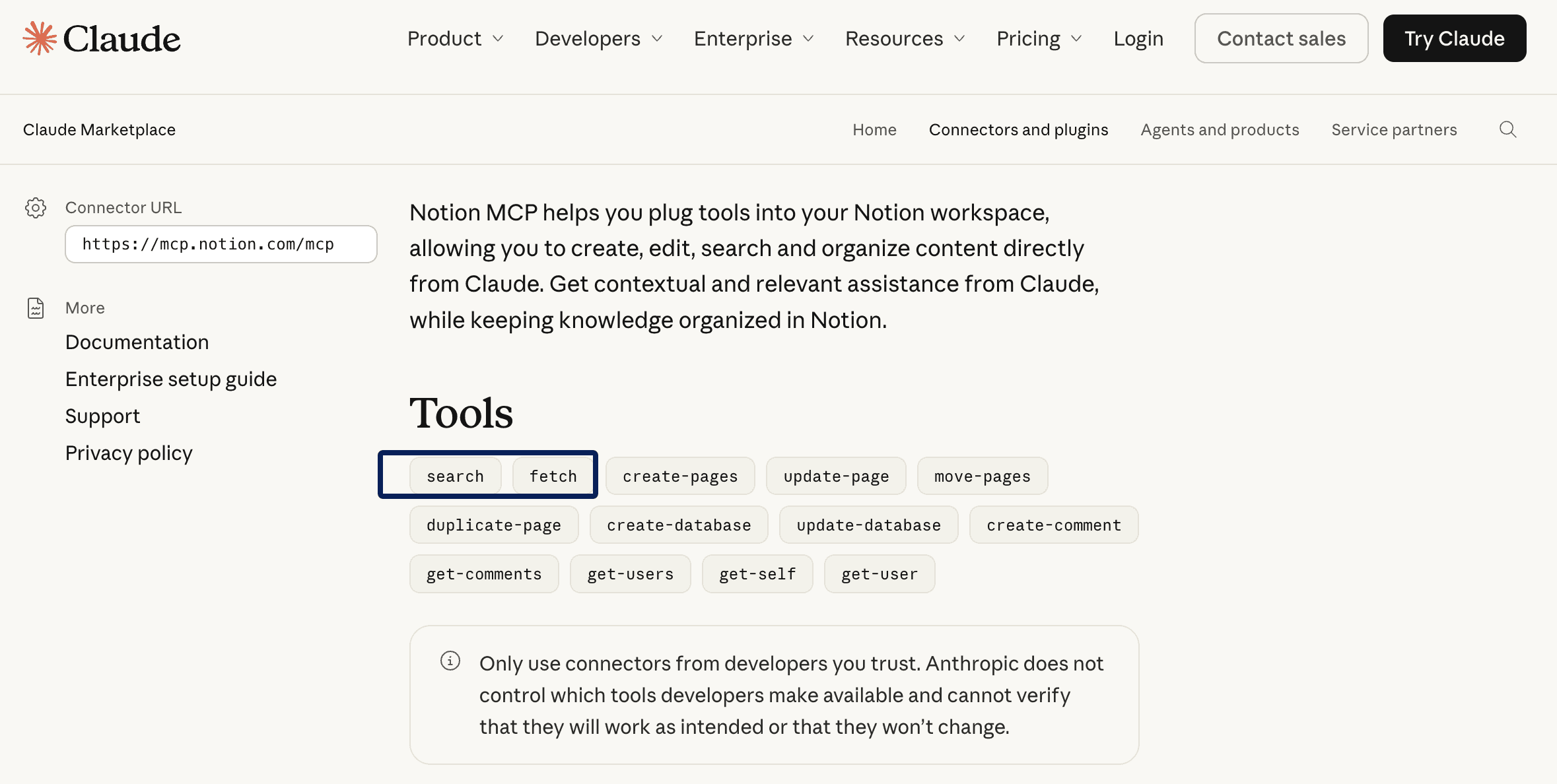Viewport: 1557px width, 784px height.
Task: Click the create-comment tool tag
Action: [x=1054, y=525]
